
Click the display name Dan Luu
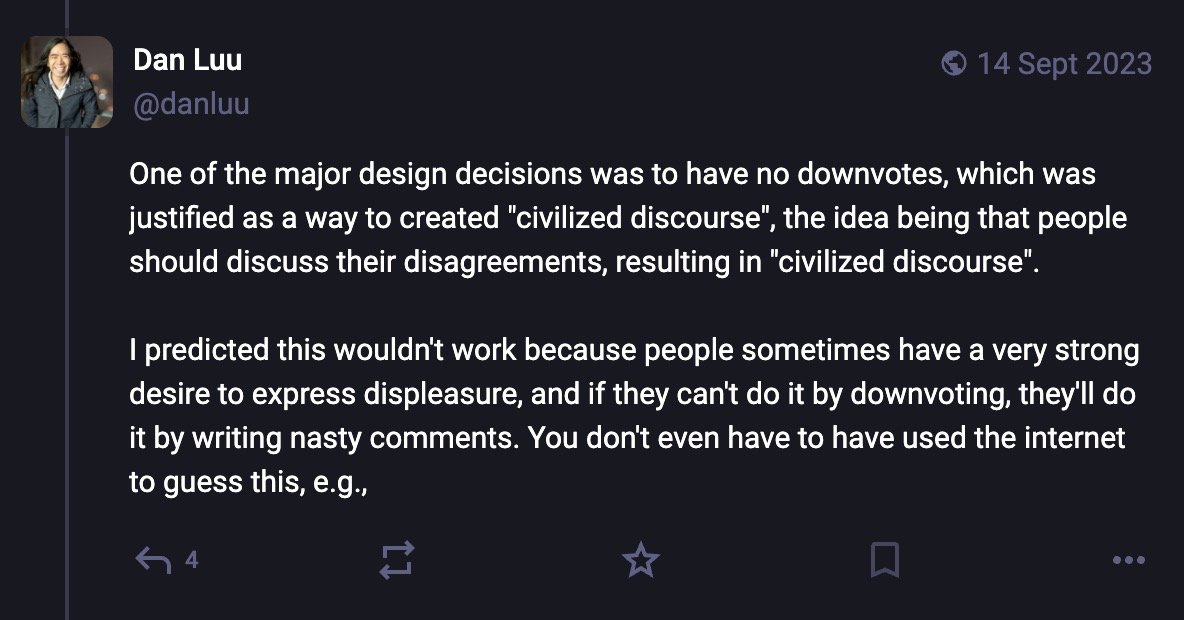(187, 61)
